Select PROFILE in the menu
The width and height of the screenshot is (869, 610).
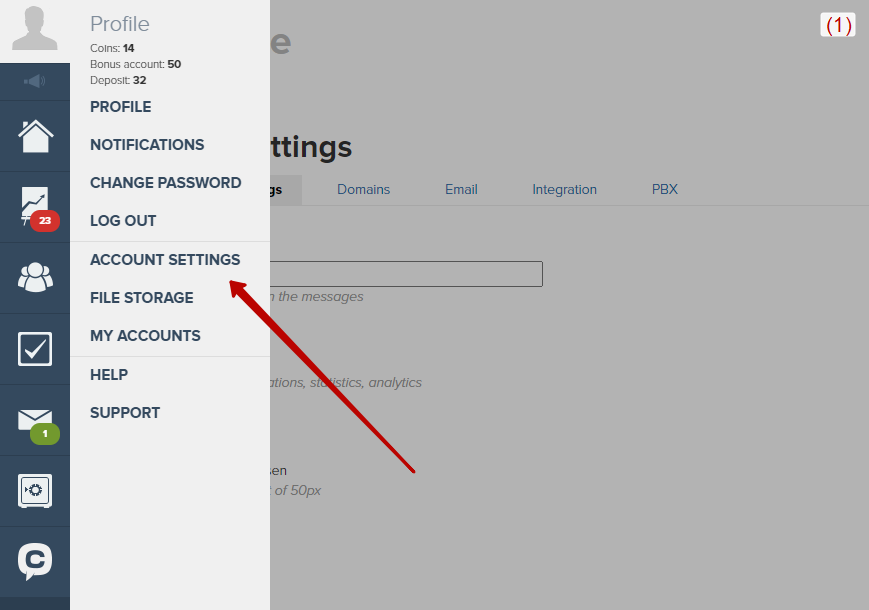tap(121, 107)
